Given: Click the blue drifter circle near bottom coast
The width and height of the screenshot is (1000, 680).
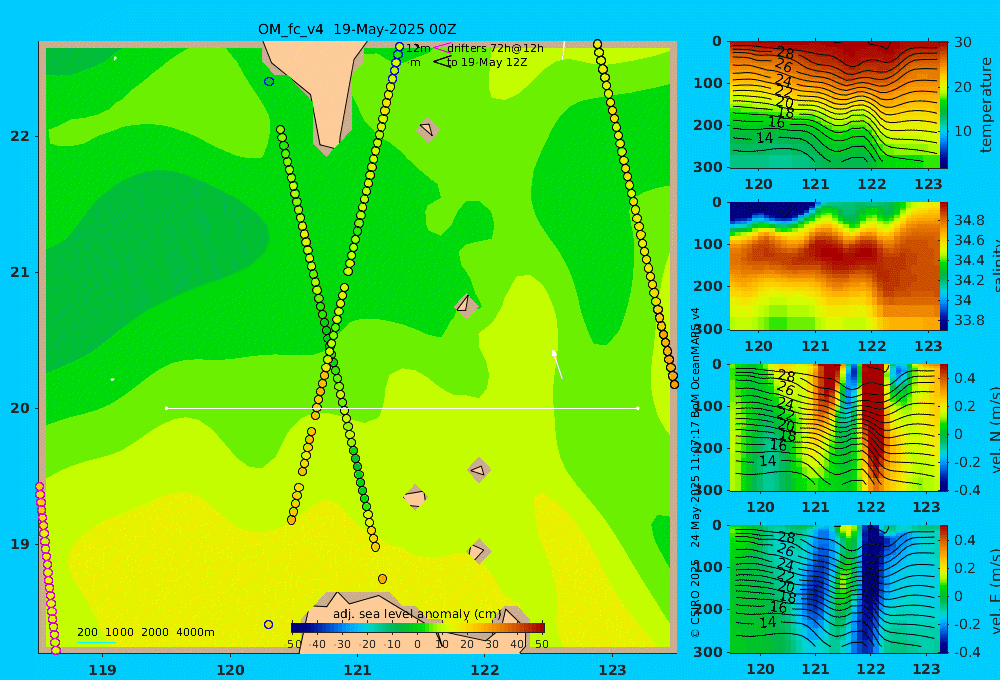Looking at the screenshot, I should (x=268, y=625).
